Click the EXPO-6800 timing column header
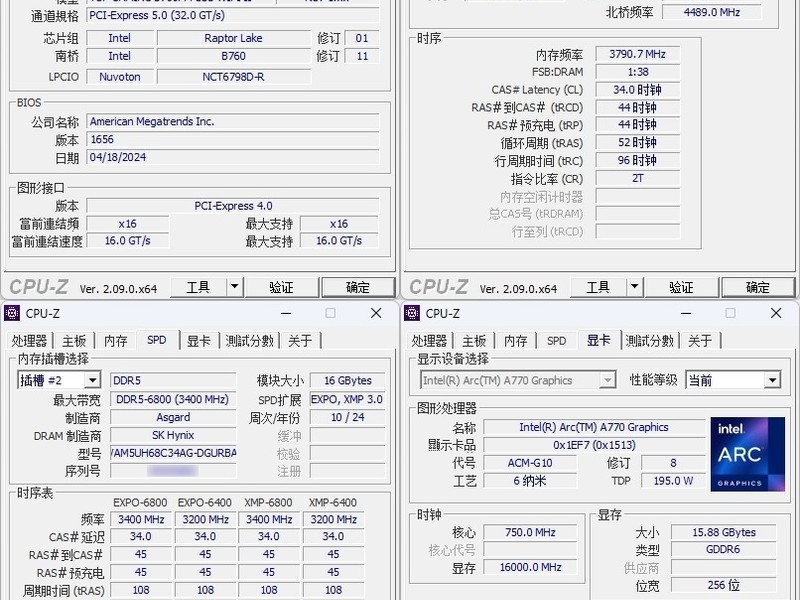Image resolution: width=800 pixels, height=600 pixels. 140,503
